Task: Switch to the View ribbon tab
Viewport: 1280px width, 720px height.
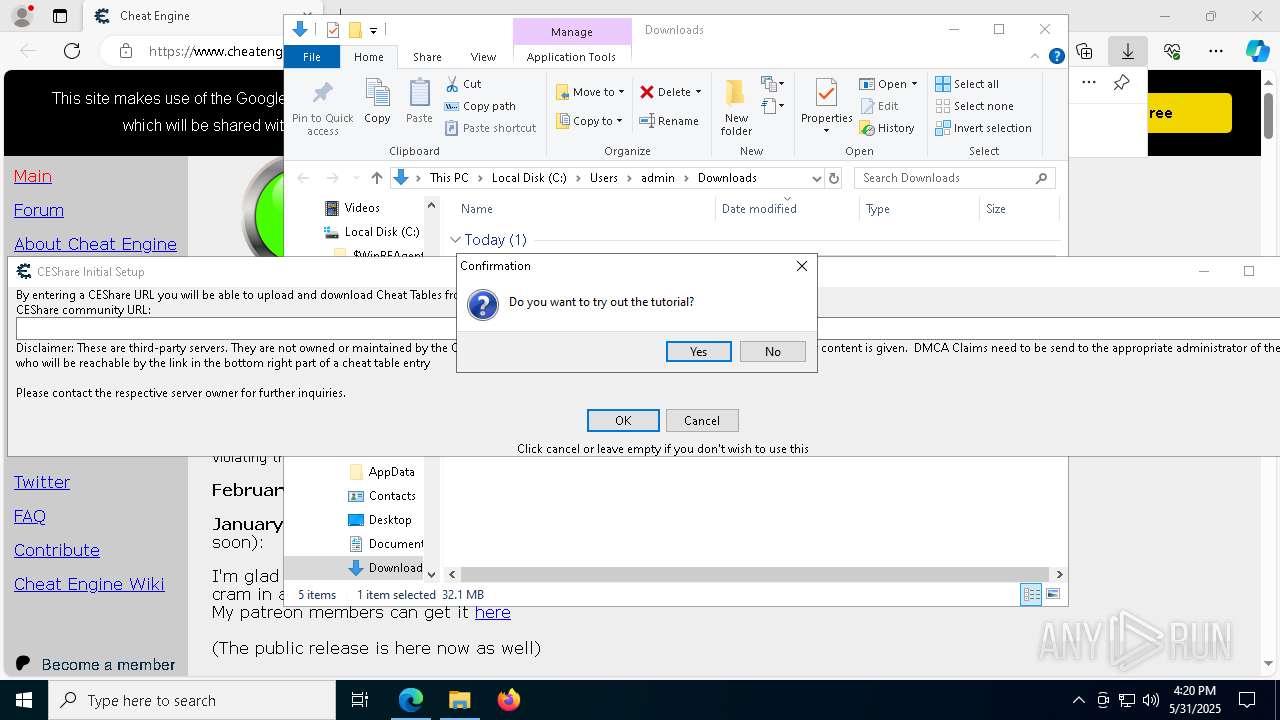Action: pos(483,57)
